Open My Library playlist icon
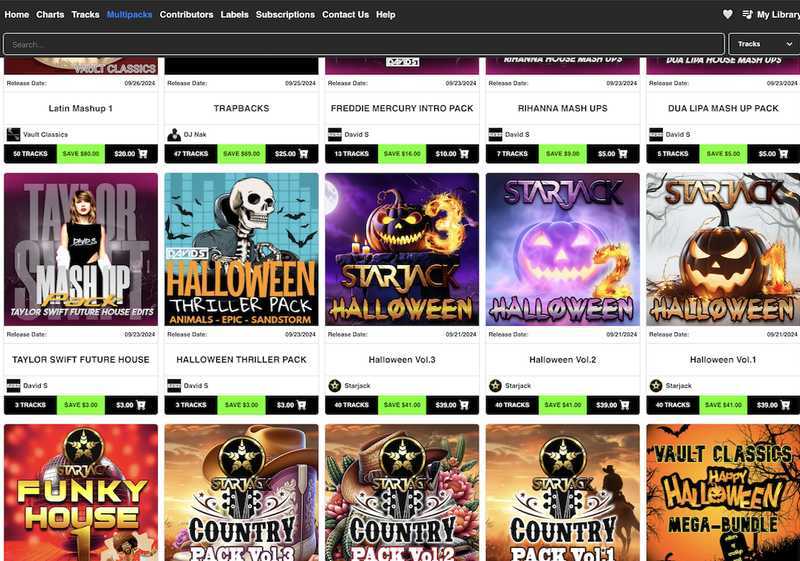 (747, 14)
